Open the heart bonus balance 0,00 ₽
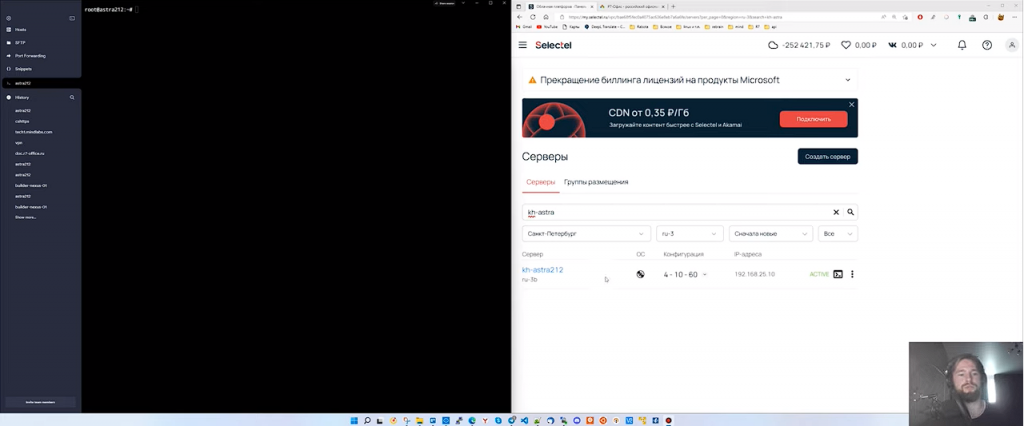The height and width of the screenshot is (426, 1024). 858,45
